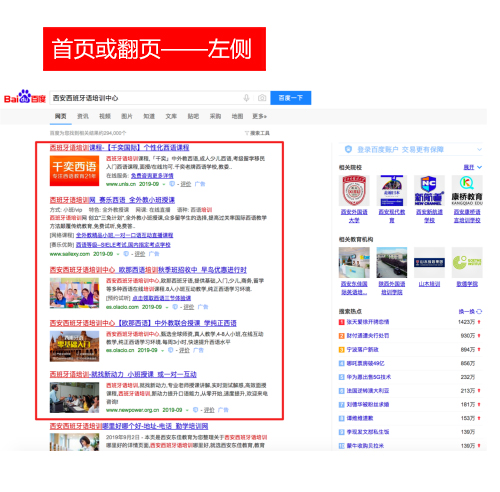Open the 山木培训 text link

pos(429,284)
